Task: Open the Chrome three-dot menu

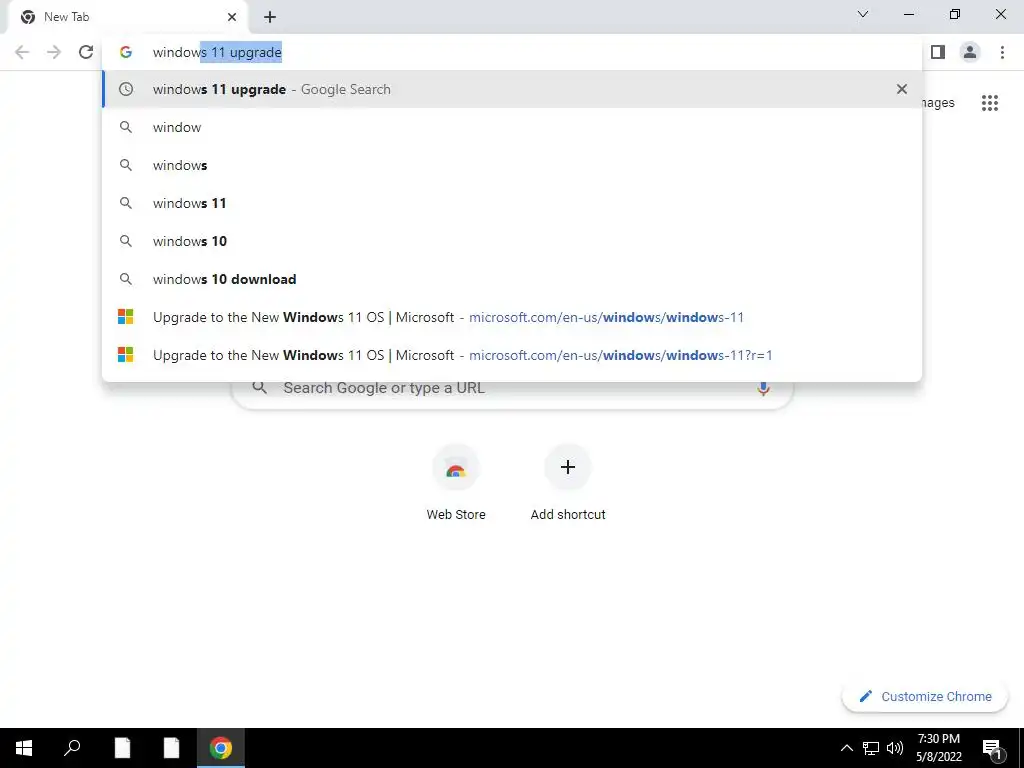Action: (1002, 52)
